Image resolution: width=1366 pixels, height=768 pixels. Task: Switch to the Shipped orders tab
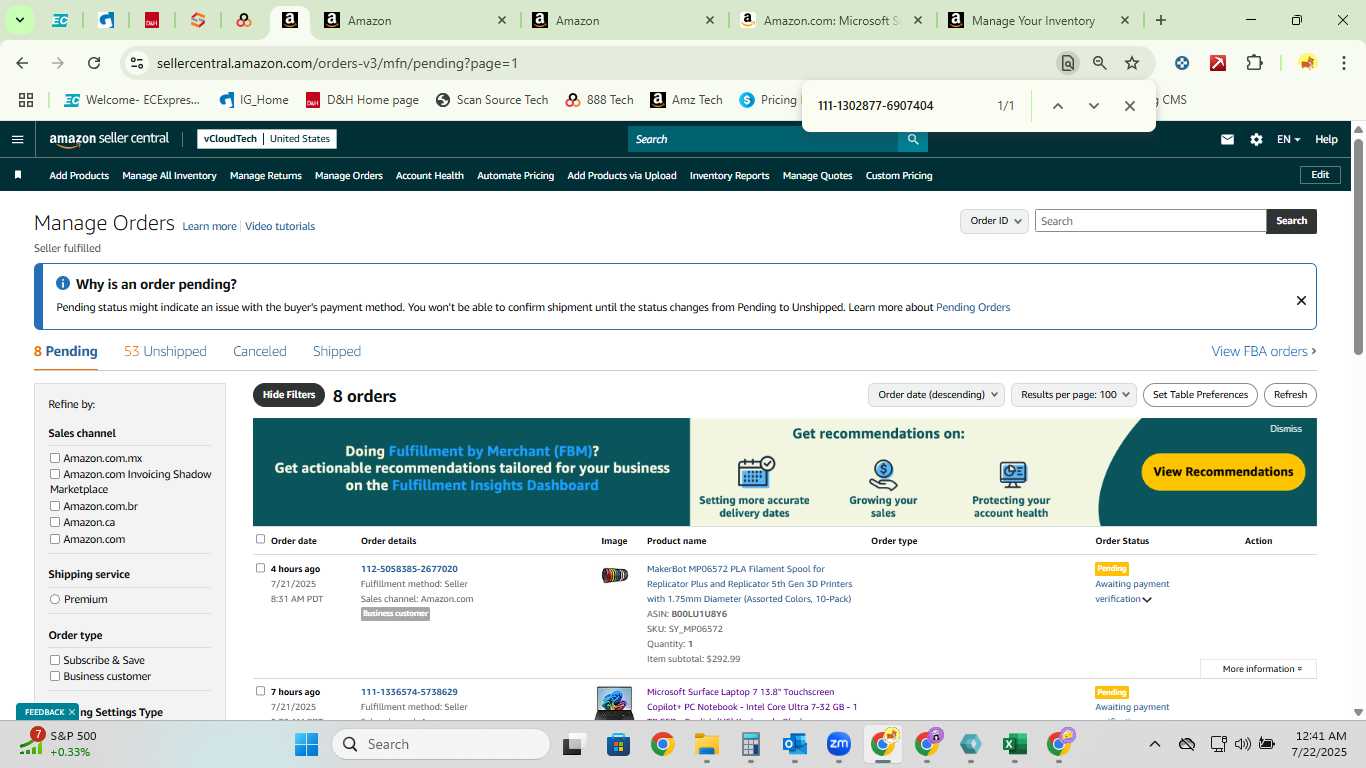[337, 351]
